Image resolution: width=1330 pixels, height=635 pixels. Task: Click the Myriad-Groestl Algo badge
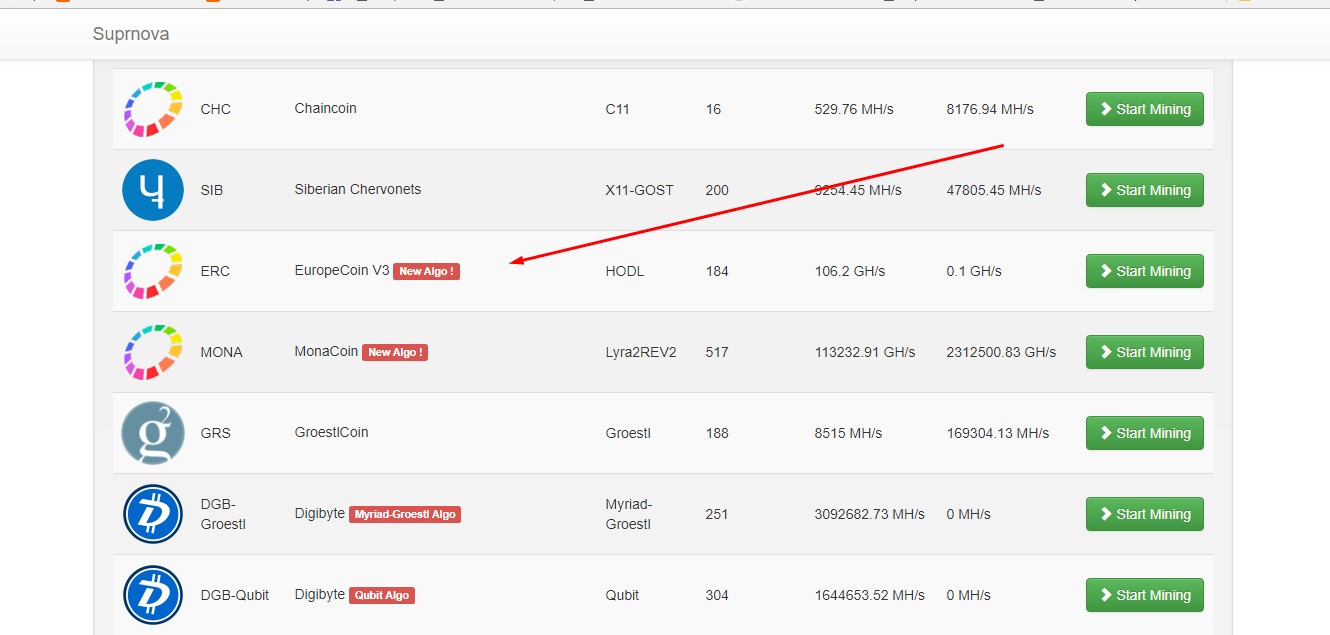point(405,514)
